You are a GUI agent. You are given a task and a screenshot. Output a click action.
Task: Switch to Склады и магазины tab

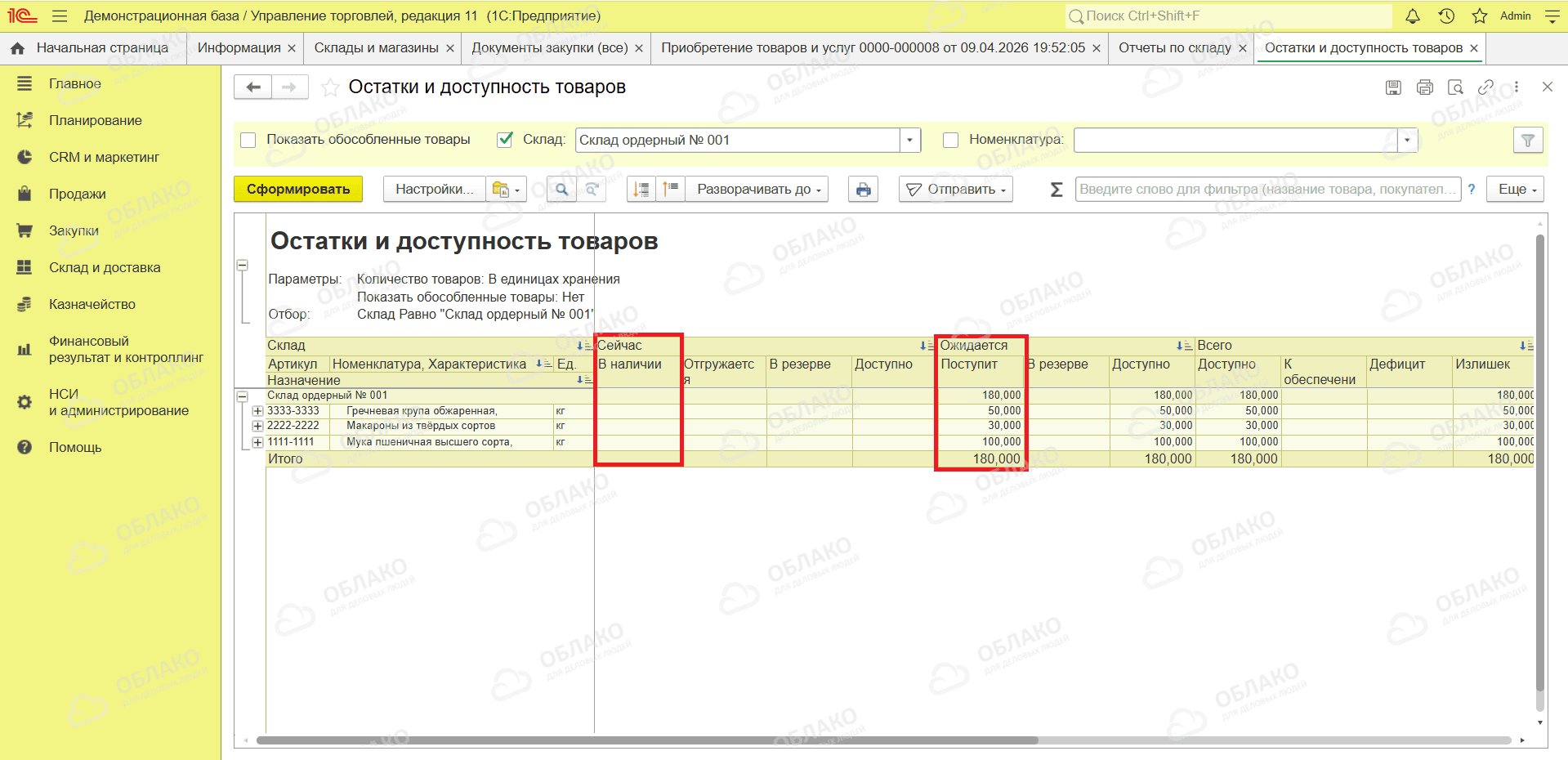pyautogui.click(x=377, y=48)
